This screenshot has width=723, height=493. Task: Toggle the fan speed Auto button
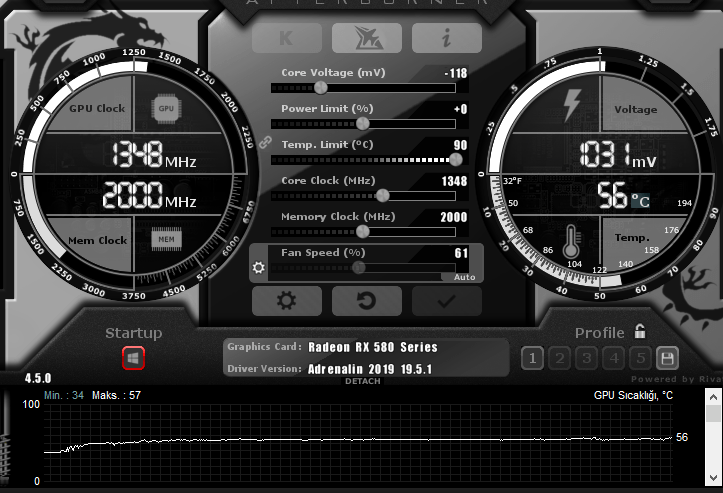464,277
